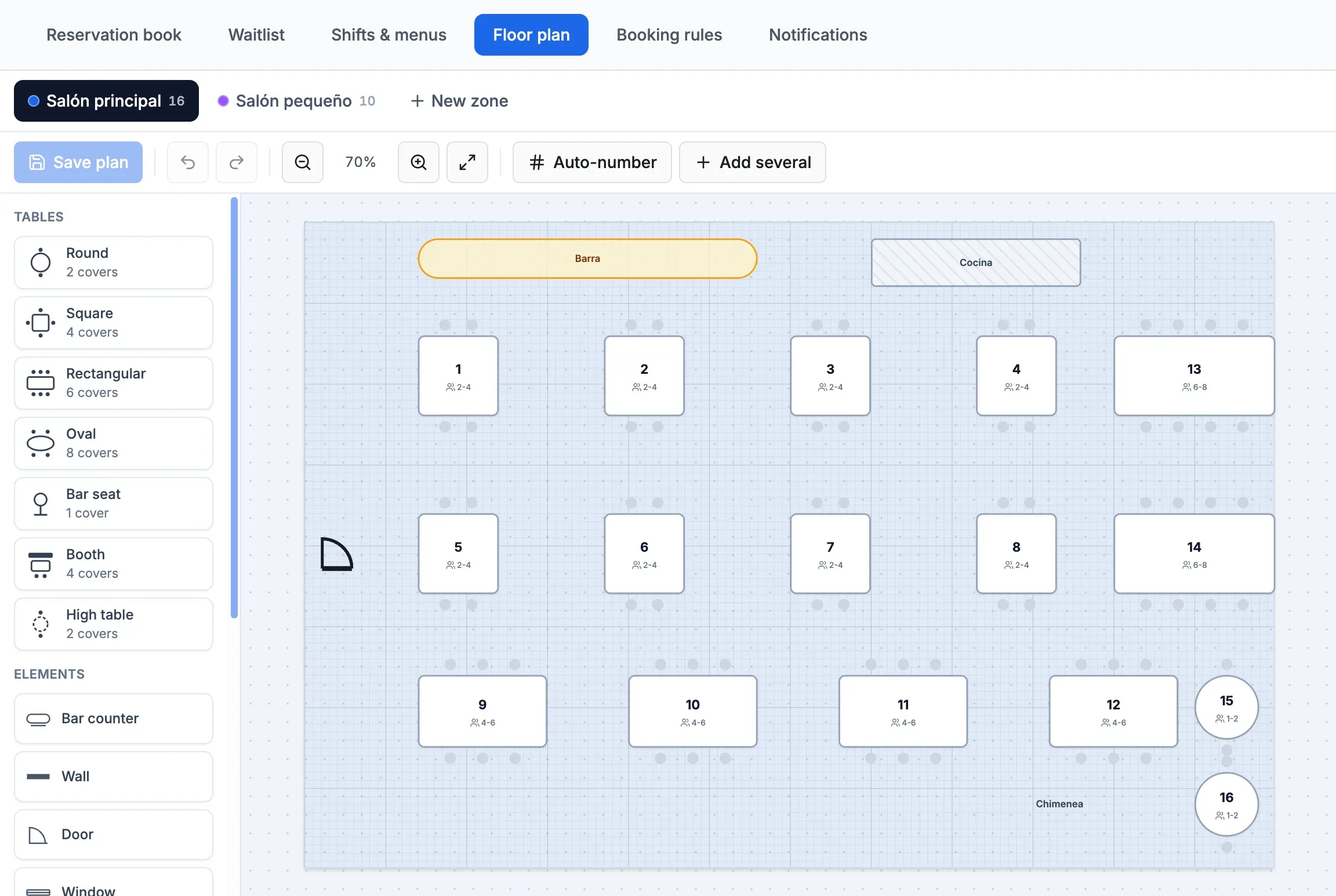Select round table 15 on the plan

1226,708
